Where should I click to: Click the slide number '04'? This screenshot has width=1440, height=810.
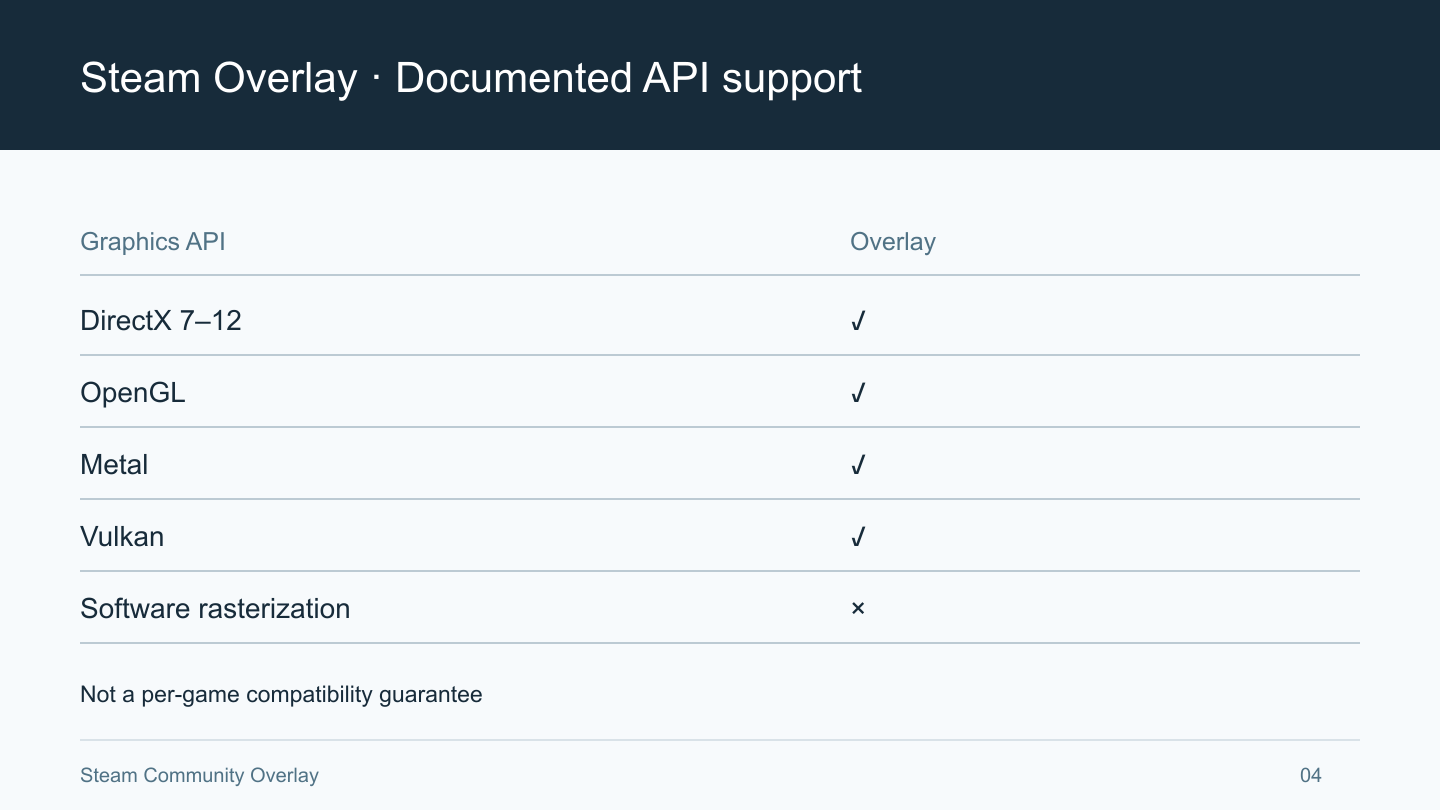1311,775
